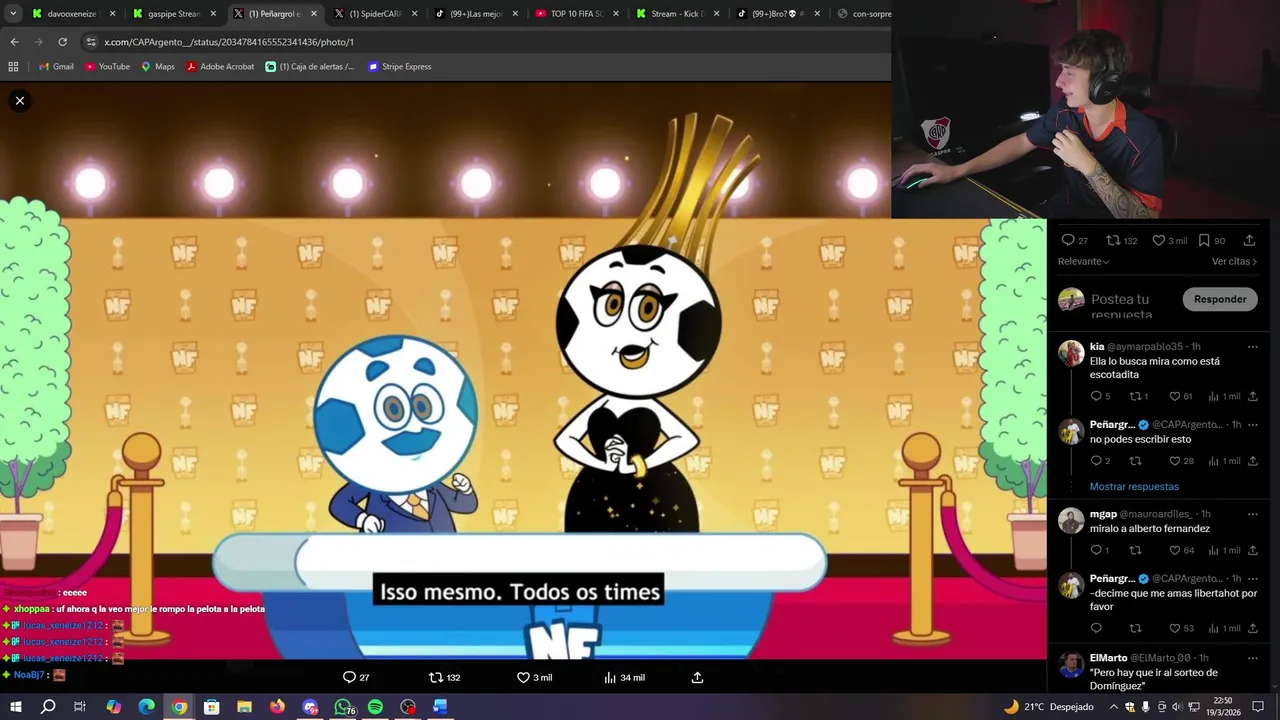Open mgap's profile avatar
Screen dimensions: 1280x720
[x=1071, y=520]
